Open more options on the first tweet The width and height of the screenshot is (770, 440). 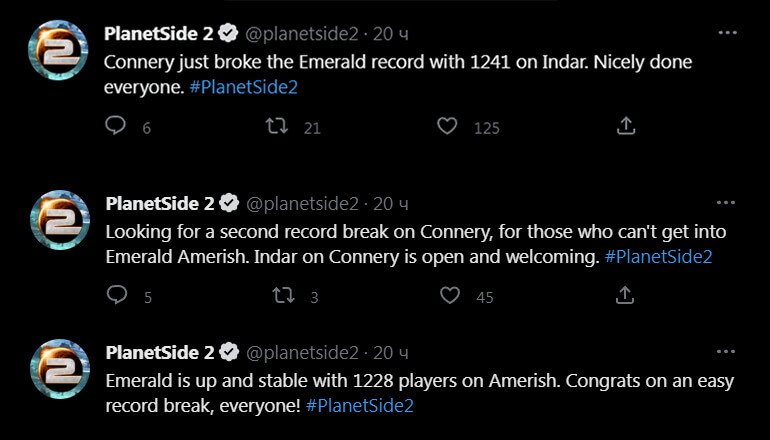coord(727,33)
